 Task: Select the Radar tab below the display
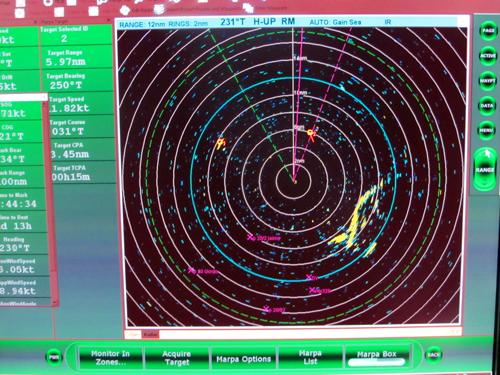tap(150, 334)
